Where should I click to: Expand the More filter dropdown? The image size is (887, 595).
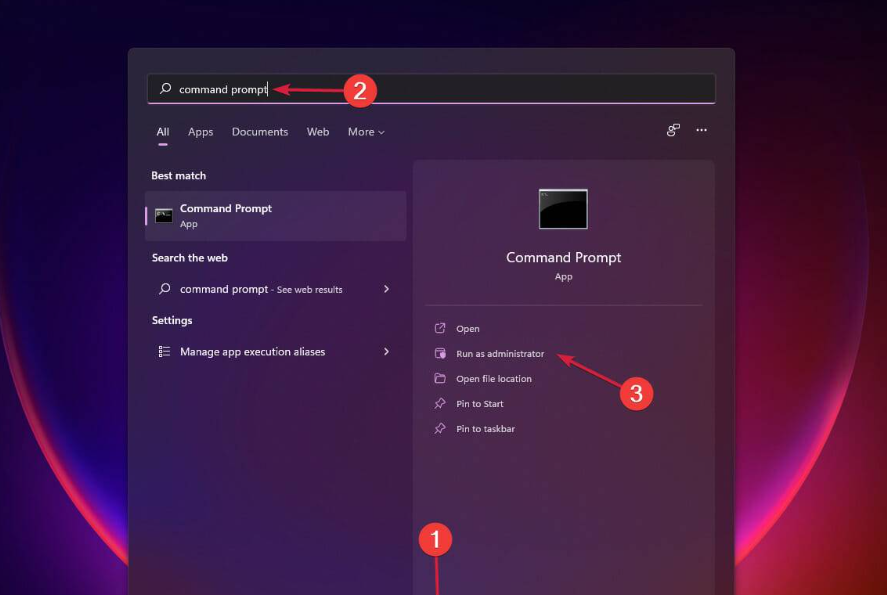point(366,132)
